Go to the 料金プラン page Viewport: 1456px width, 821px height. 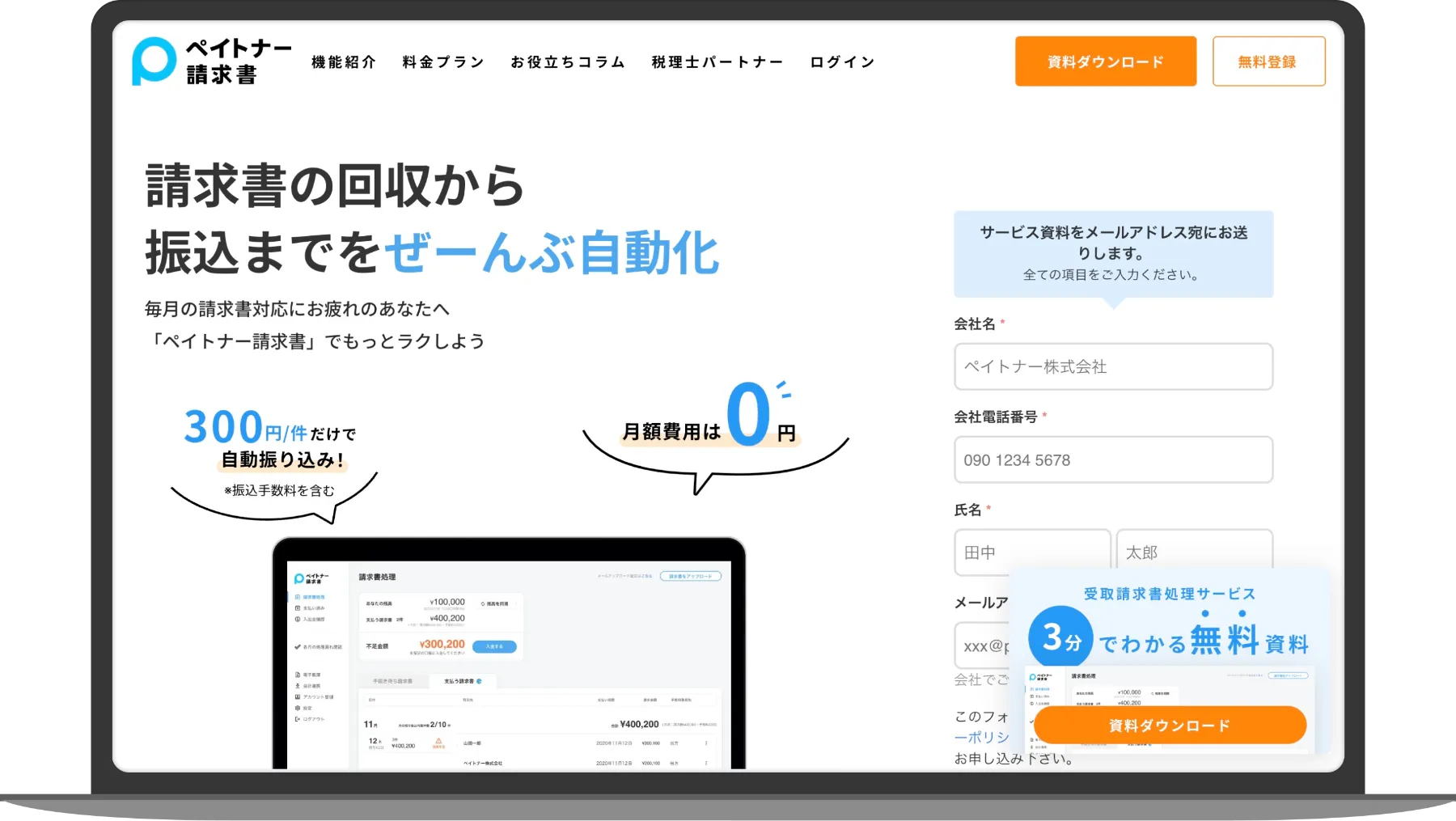click(443, 62)
